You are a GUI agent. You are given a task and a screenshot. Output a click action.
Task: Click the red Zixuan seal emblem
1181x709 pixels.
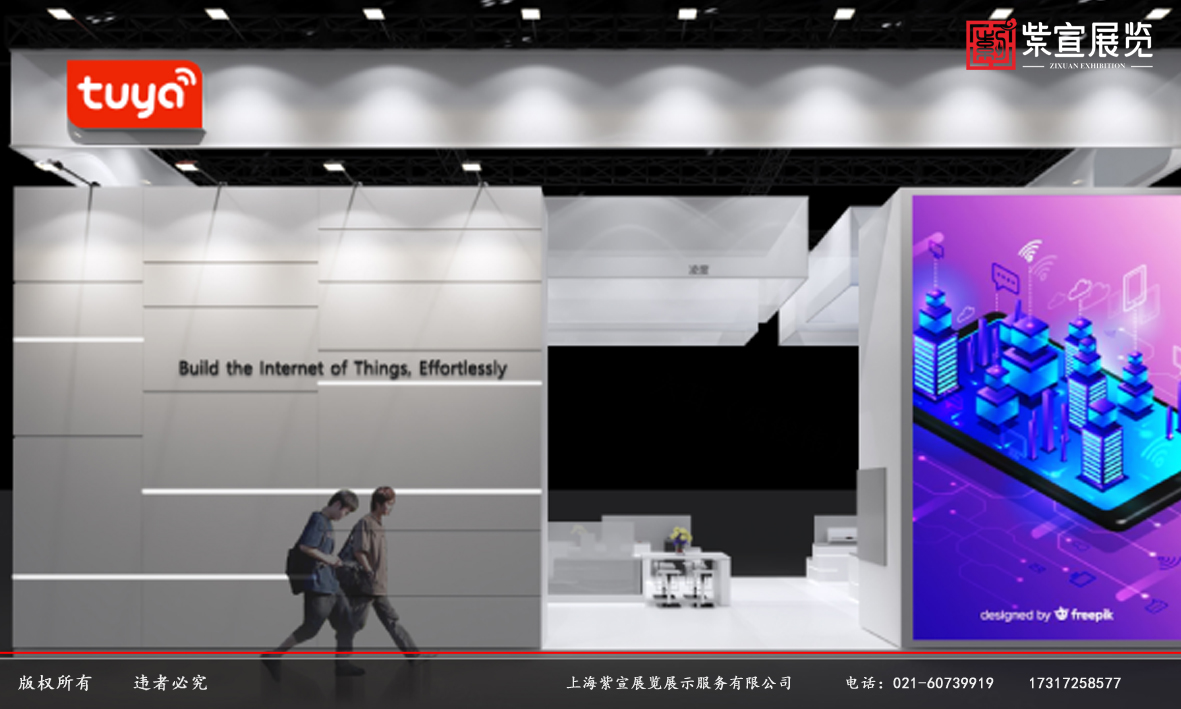click(990, 45)
